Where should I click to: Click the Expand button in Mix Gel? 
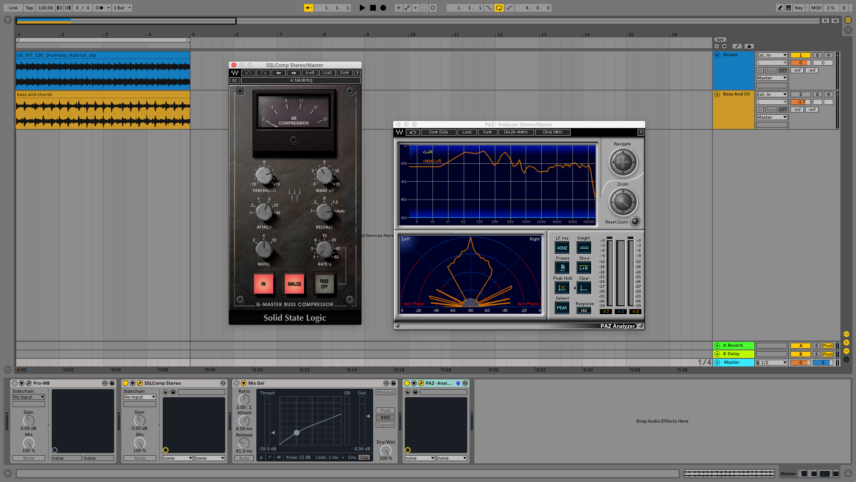385,425
